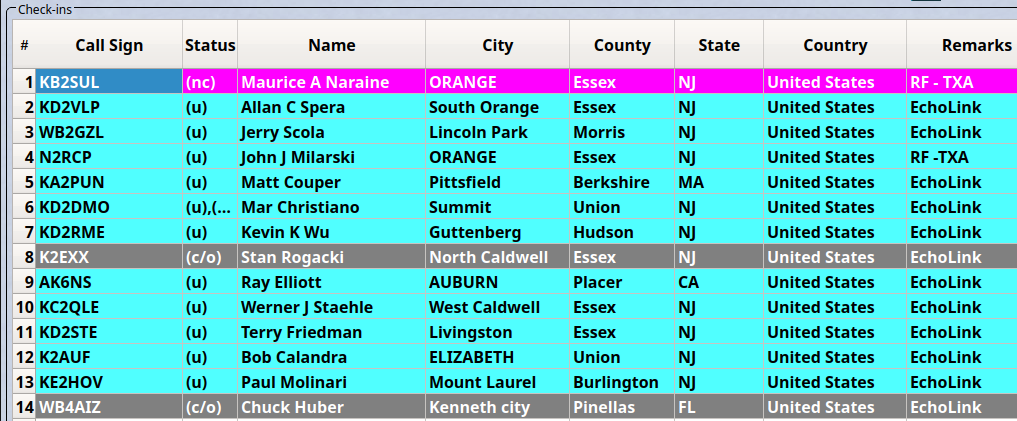The height and width of the screenshot is (421, 1017).
Task: Sort by the County column header
Action: click(621, 45)
